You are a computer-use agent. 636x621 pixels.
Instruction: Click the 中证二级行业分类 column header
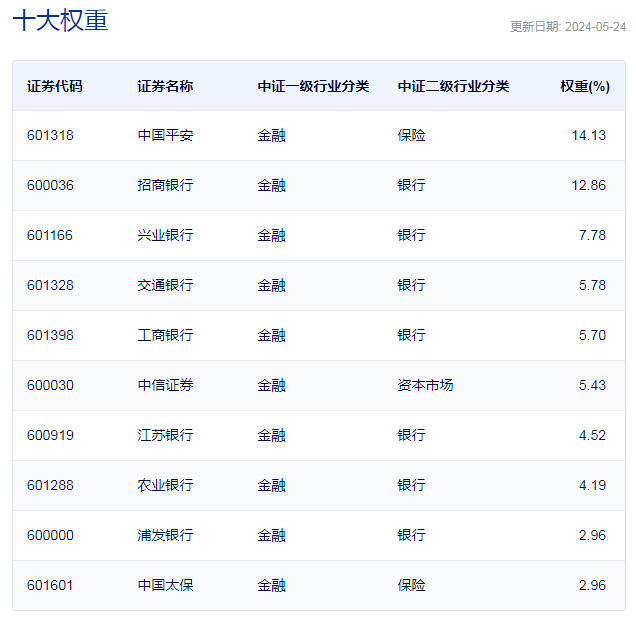pyautogui.click(x=453, y=86)
